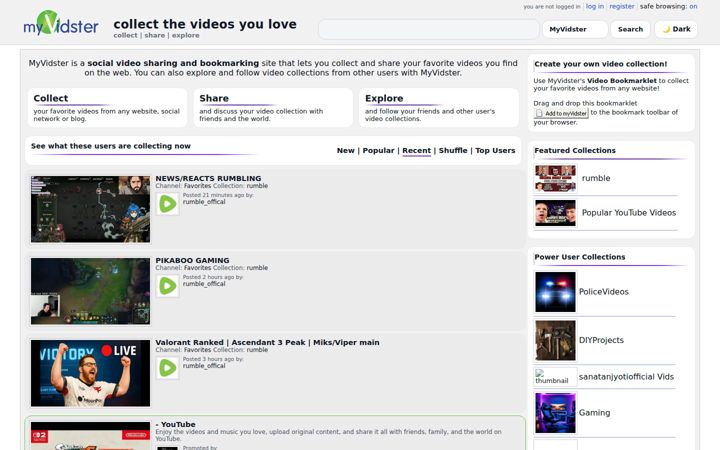Click the Share heading

[214, 98]
